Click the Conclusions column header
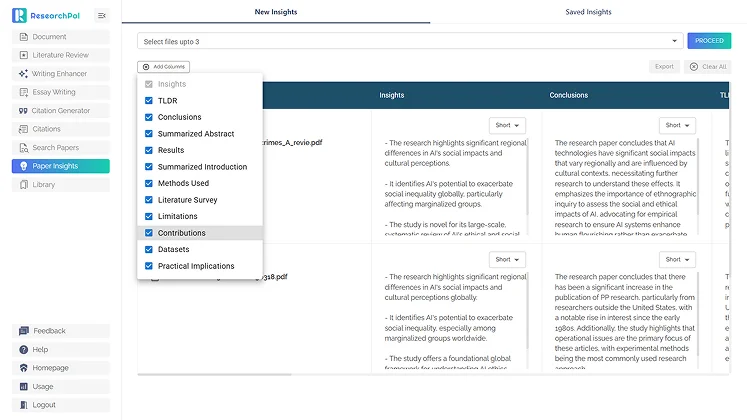The width and height of the screenshot is (747, 420). [x=568, y=95]
